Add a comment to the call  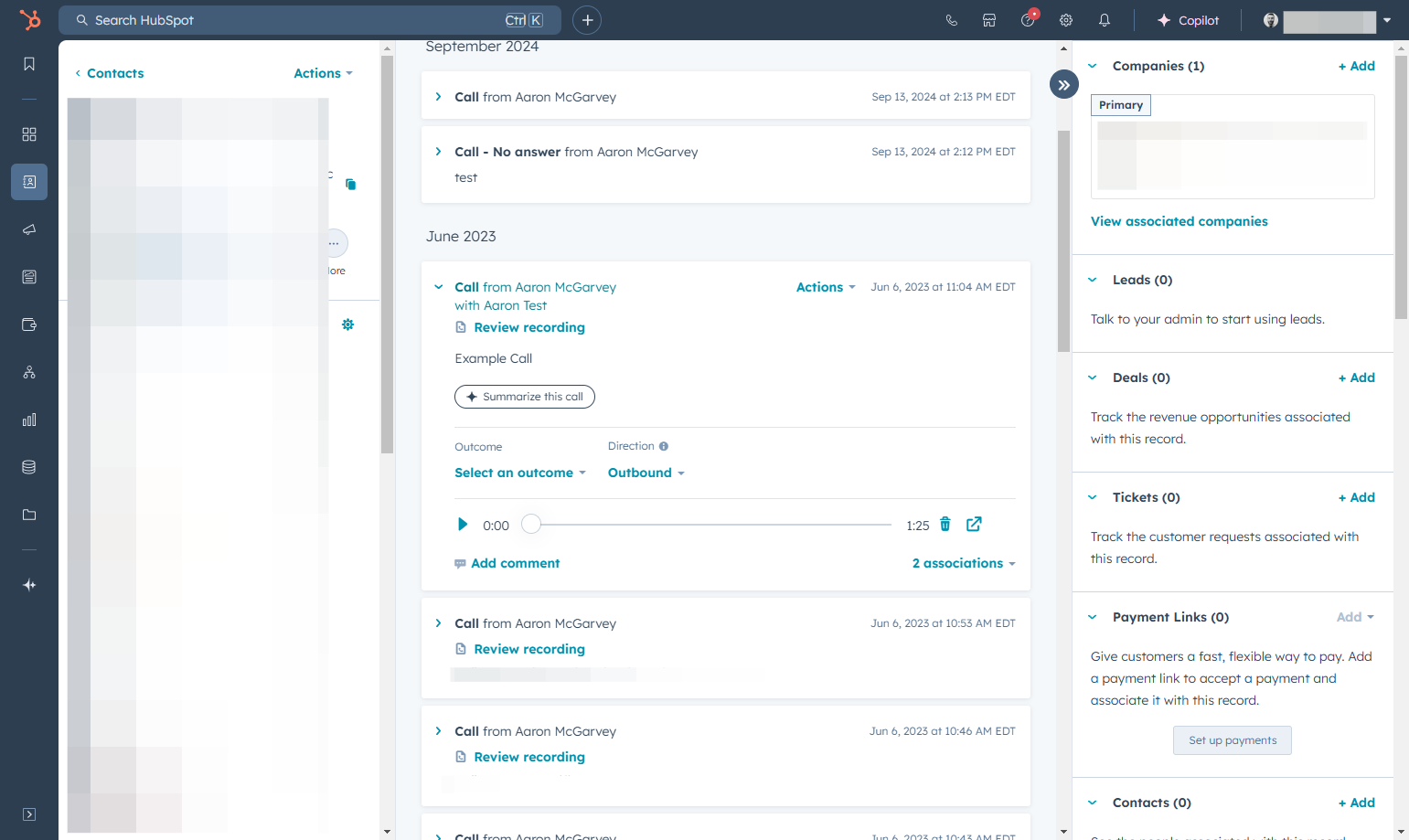click(507, 563)
